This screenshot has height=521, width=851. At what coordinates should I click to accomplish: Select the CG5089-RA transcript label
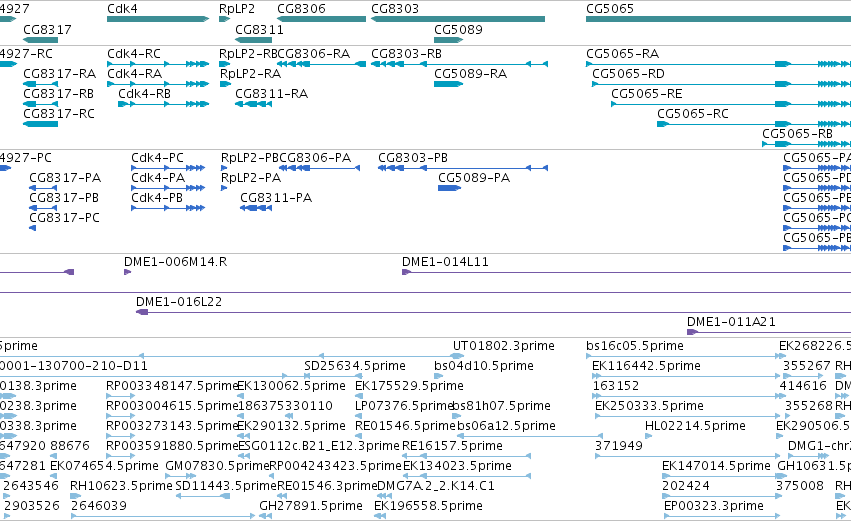click(471, 74)
